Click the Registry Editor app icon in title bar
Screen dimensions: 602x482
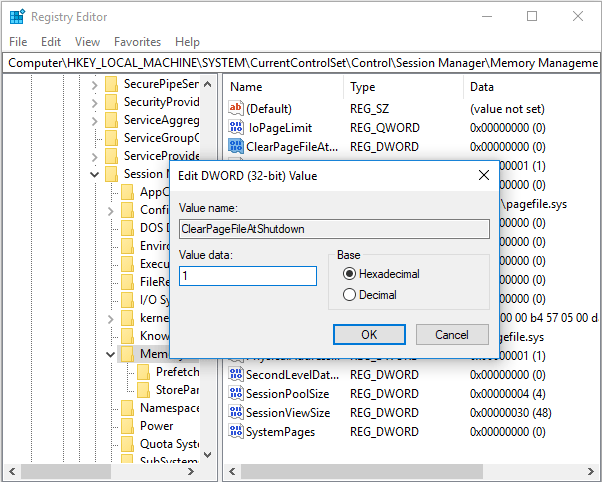click(17, 17)
